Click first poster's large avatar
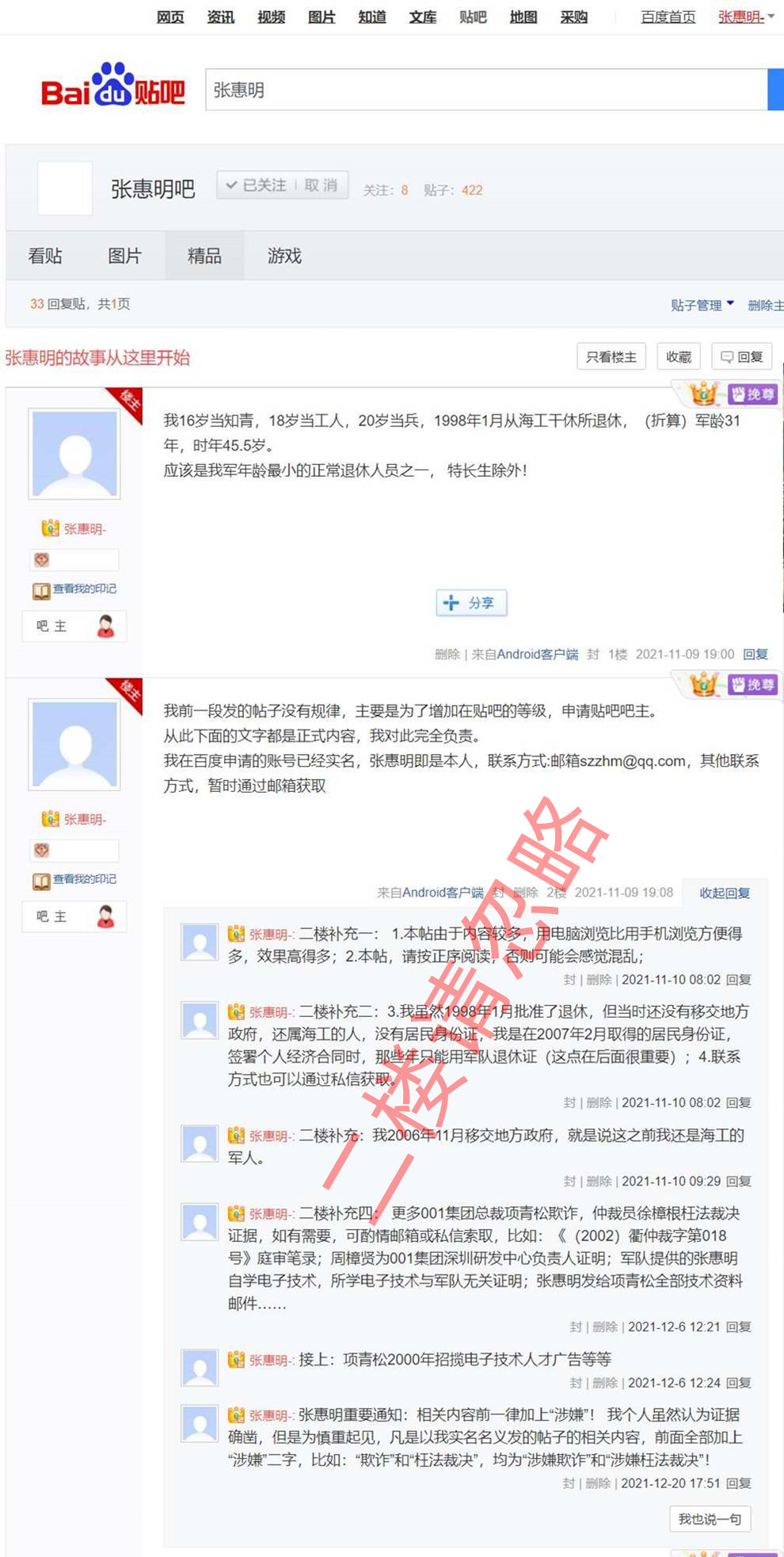 pos(74,454)
